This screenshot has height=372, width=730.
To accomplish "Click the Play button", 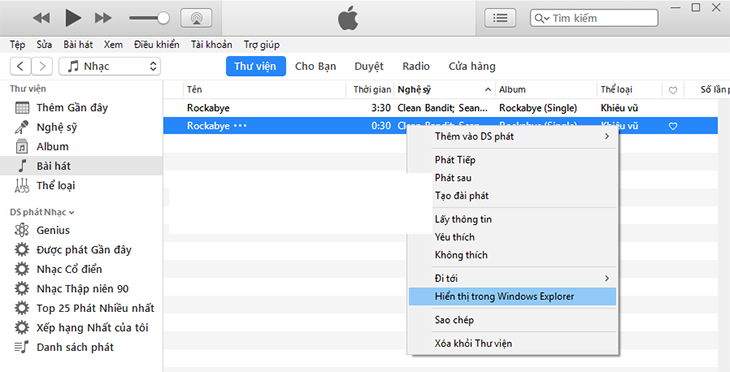I will pos(73,18).
